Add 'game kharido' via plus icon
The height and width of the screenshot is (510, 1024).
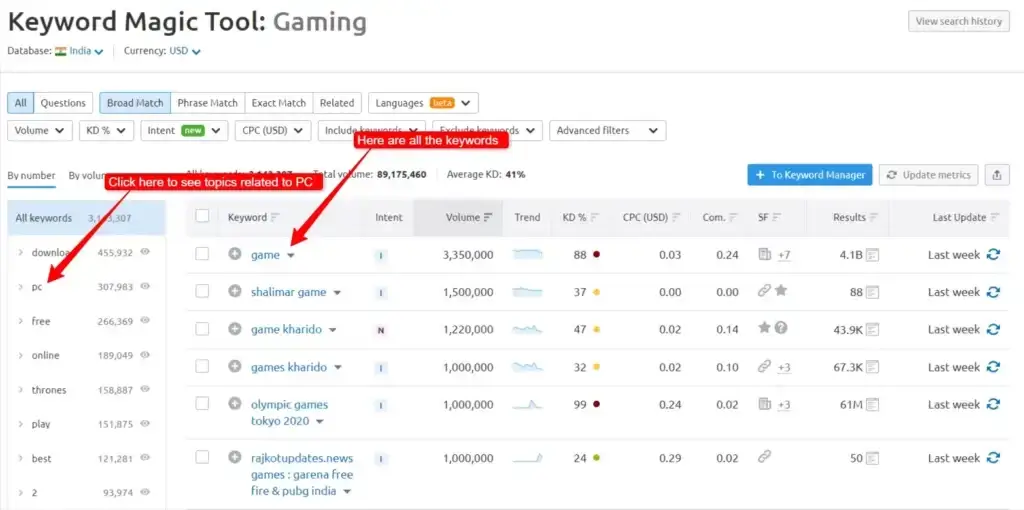point(234,329)
